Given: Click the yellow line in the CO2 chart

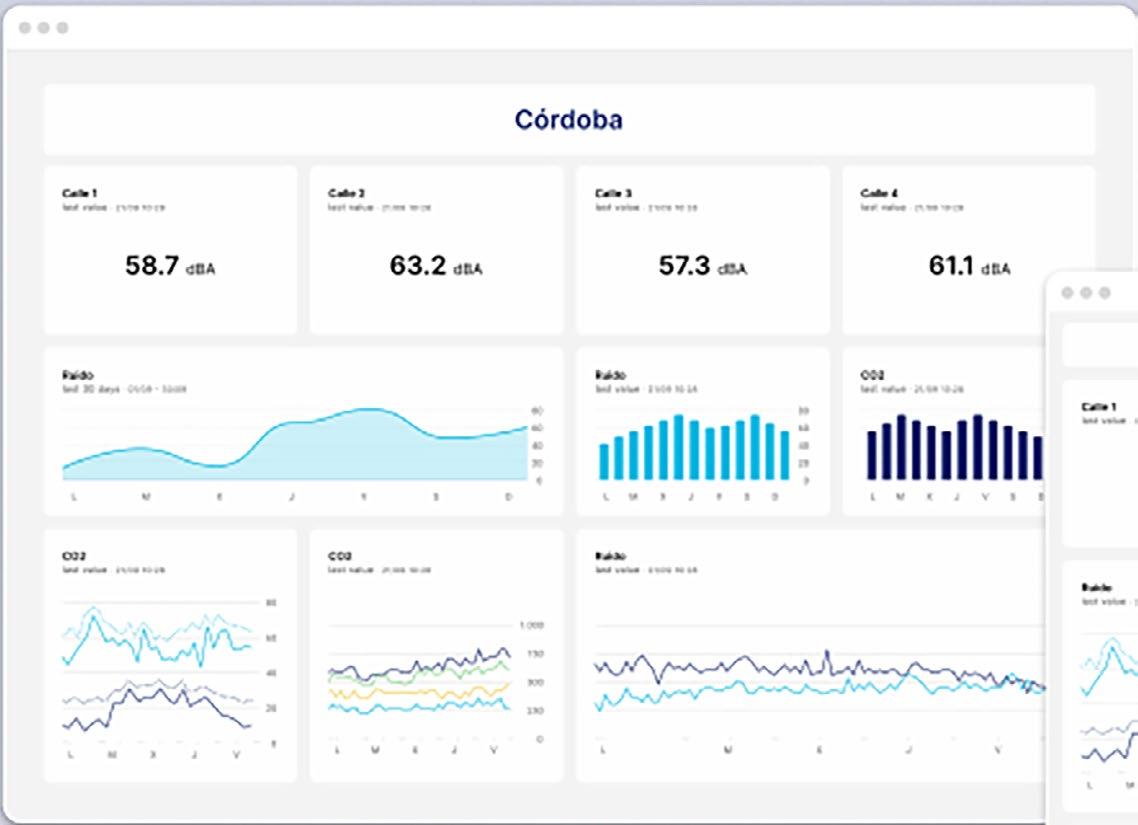Looking at the screenshot, I should pyautogui.click(x=417, y=693).
